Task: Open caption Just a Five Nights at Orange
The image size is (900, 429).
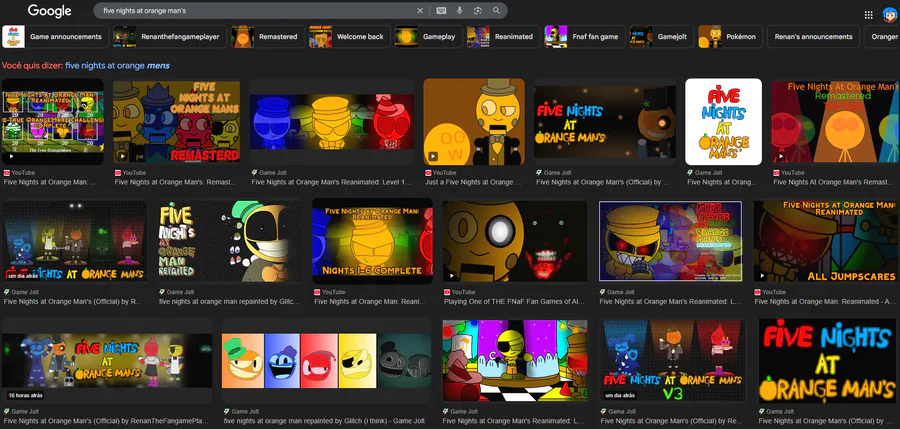Action: click(x=474, y=182)
